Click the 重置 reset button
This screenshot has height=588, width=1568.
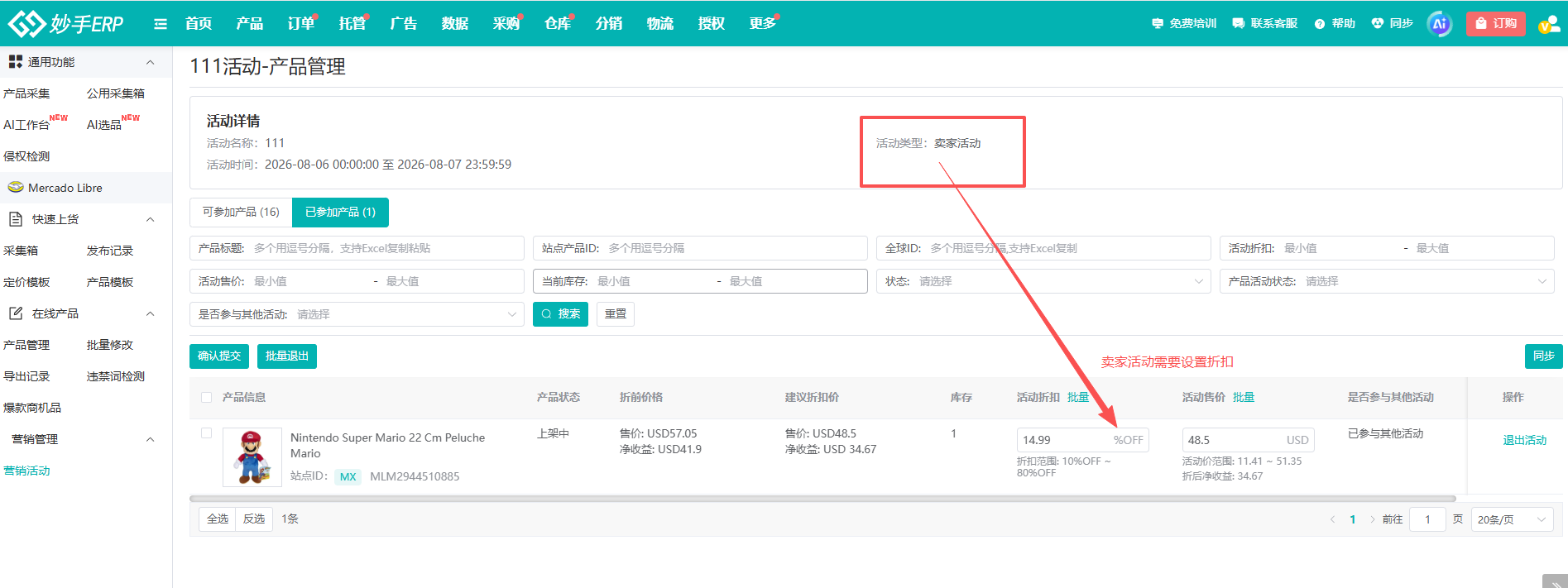616,314
